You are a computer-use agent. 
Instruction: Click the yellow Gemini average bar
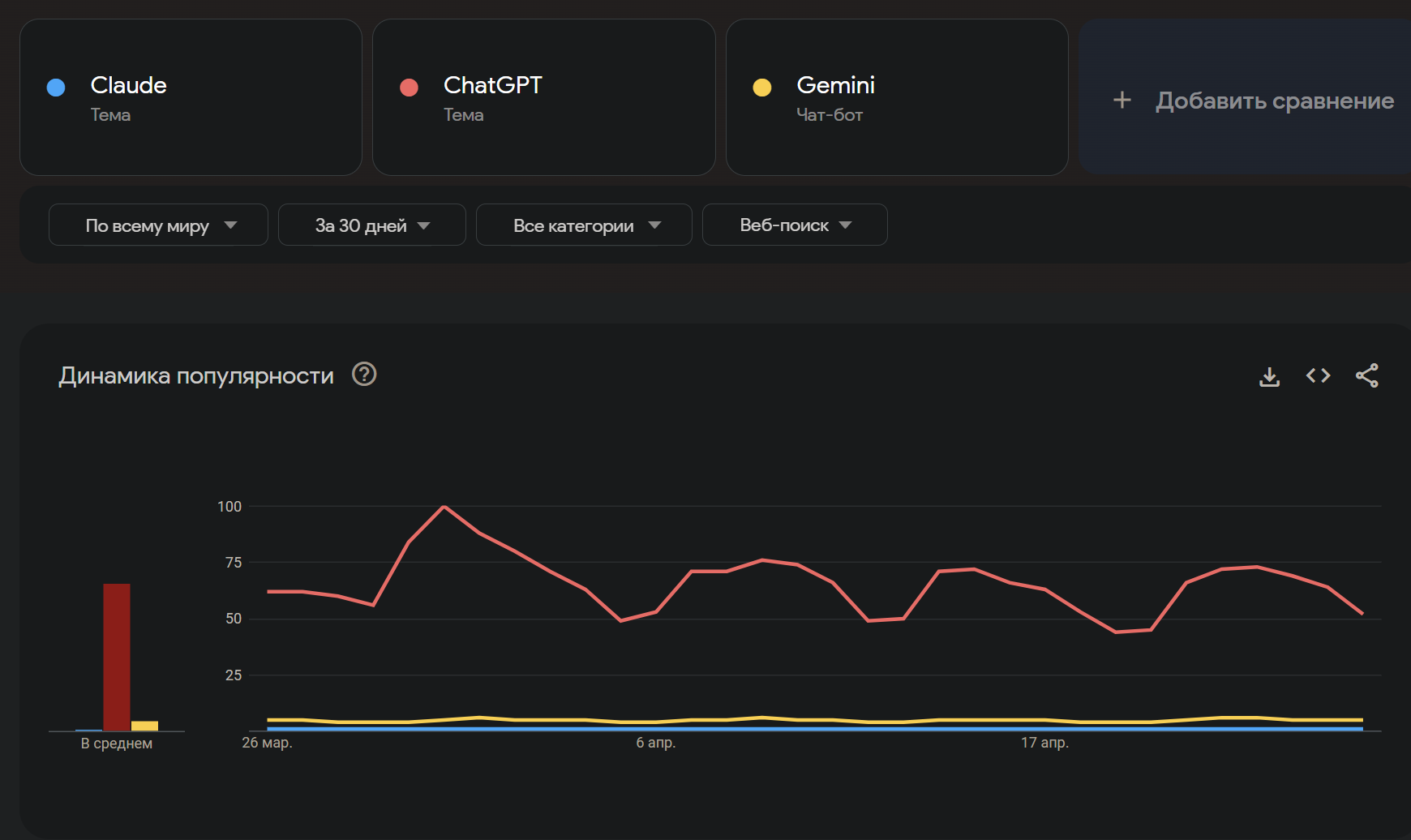144,726
